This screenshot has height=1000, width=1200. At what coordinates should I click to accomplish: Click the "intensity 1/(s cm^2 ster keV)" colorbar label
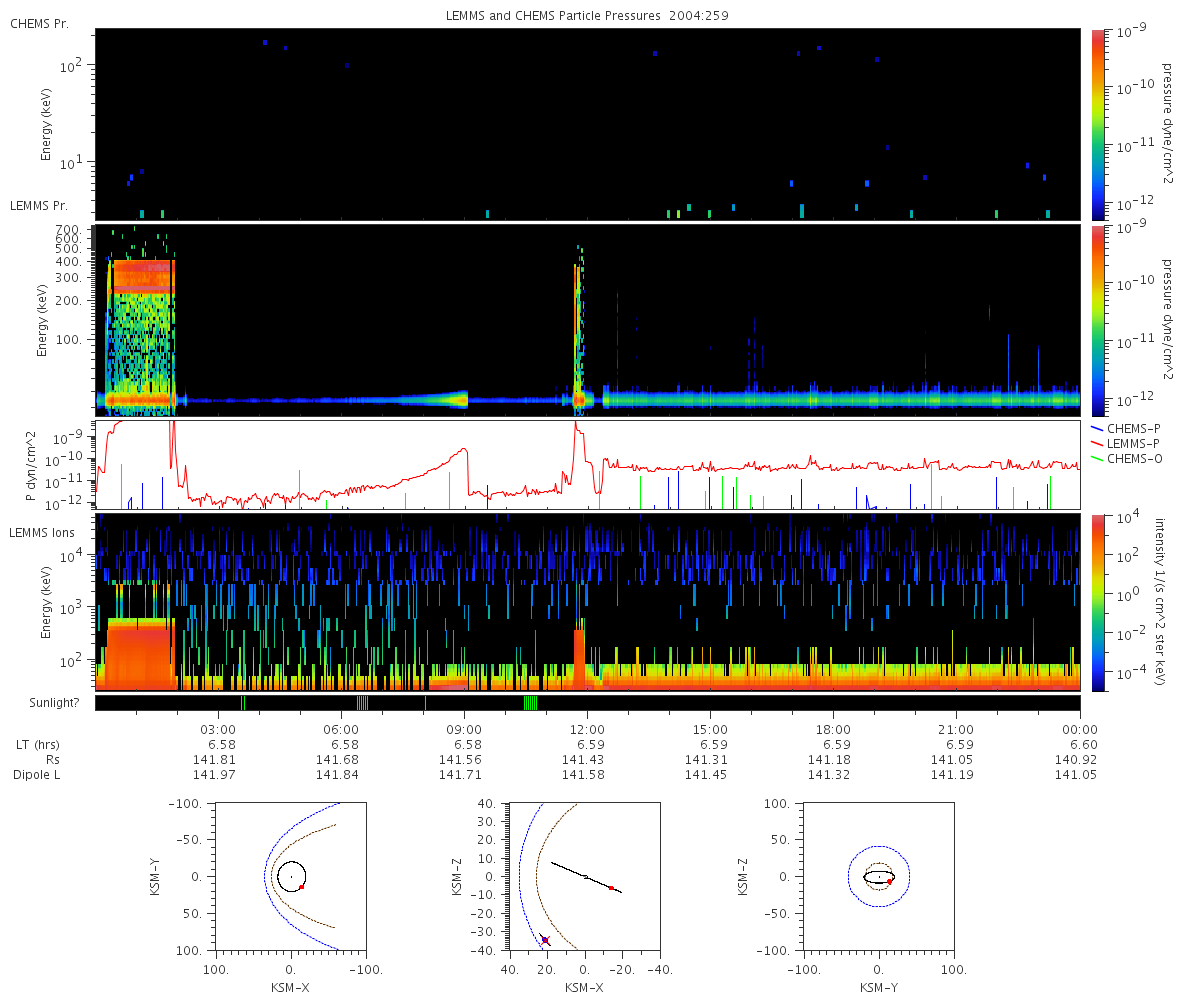[1160, 602]
